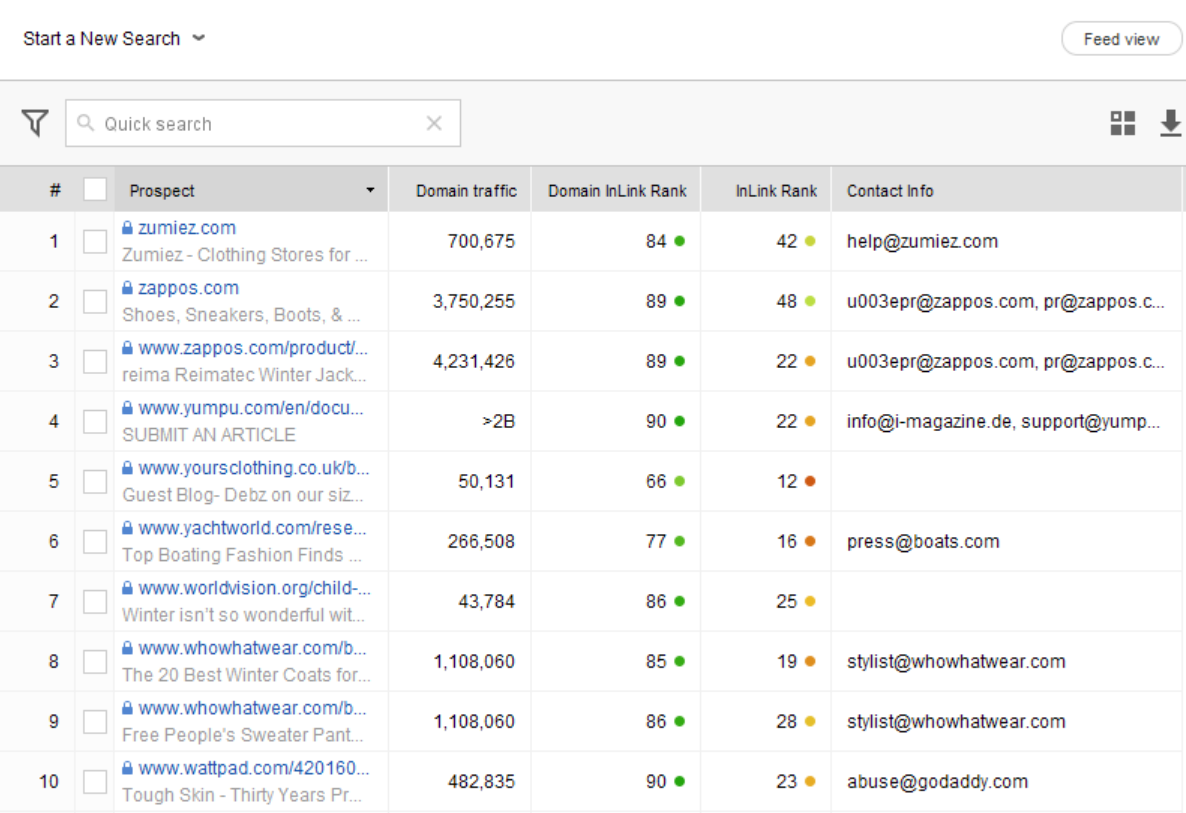Check the box for row 3 zappos product
This screenshot has width=1186, height=813.
pyautogui.click(x=95, y=362)
